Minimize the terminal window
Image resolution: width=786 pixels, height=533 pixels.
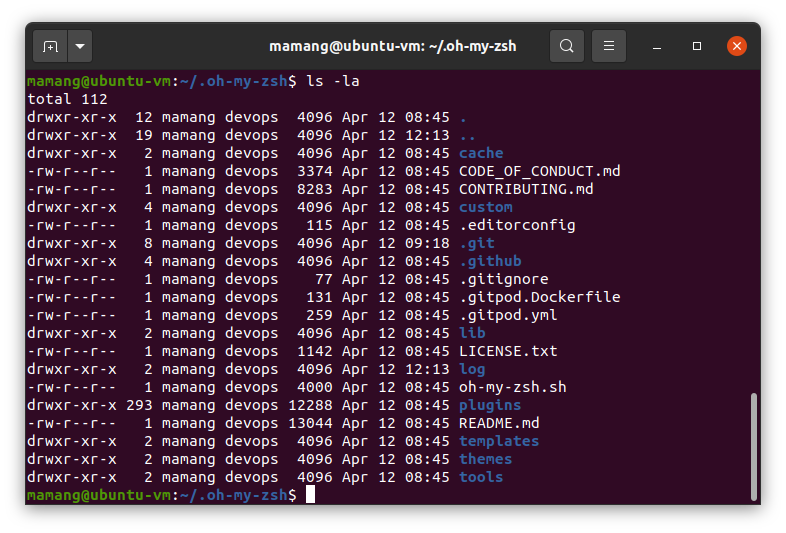657,47
